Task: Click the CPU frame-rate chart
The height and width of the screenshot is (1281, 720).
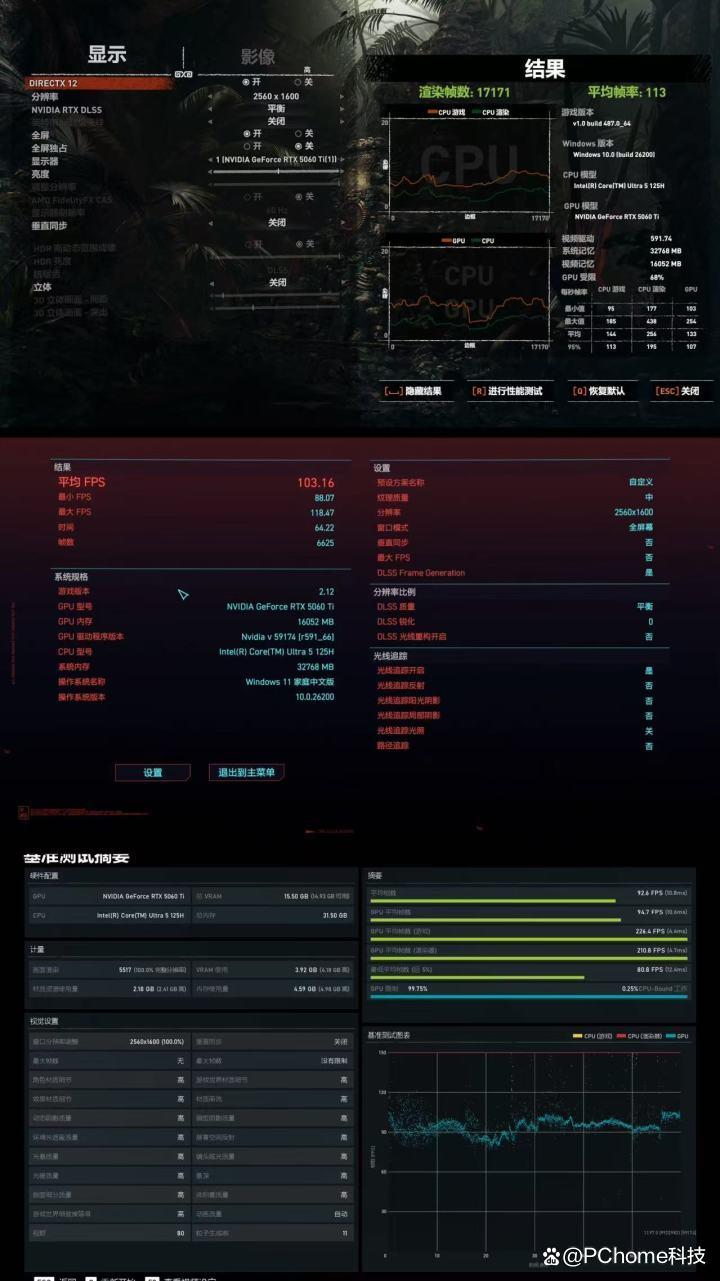Action: coord(471,165)
